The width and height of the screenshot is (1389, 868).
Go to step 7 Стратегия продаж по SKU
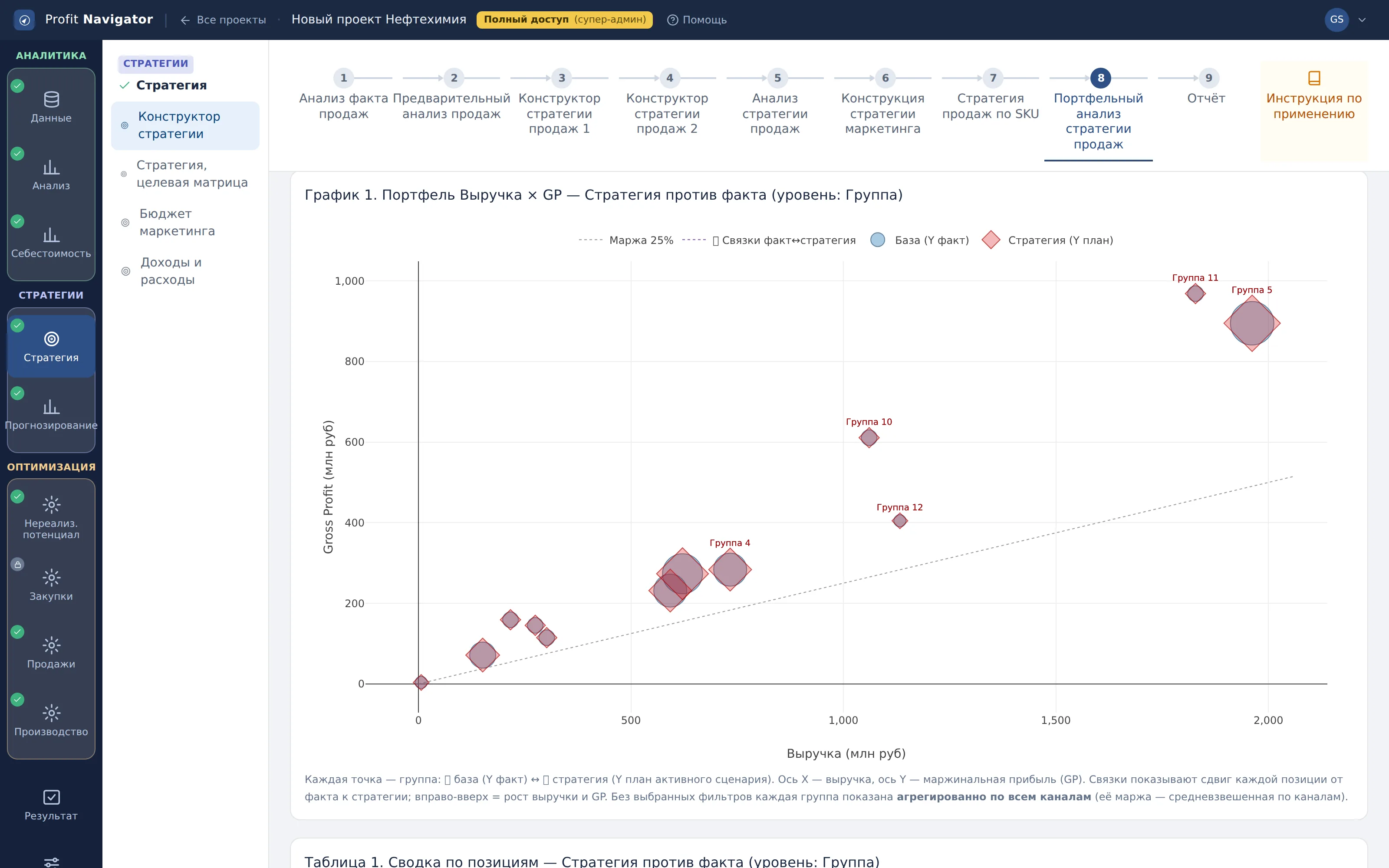pos(991,95)
